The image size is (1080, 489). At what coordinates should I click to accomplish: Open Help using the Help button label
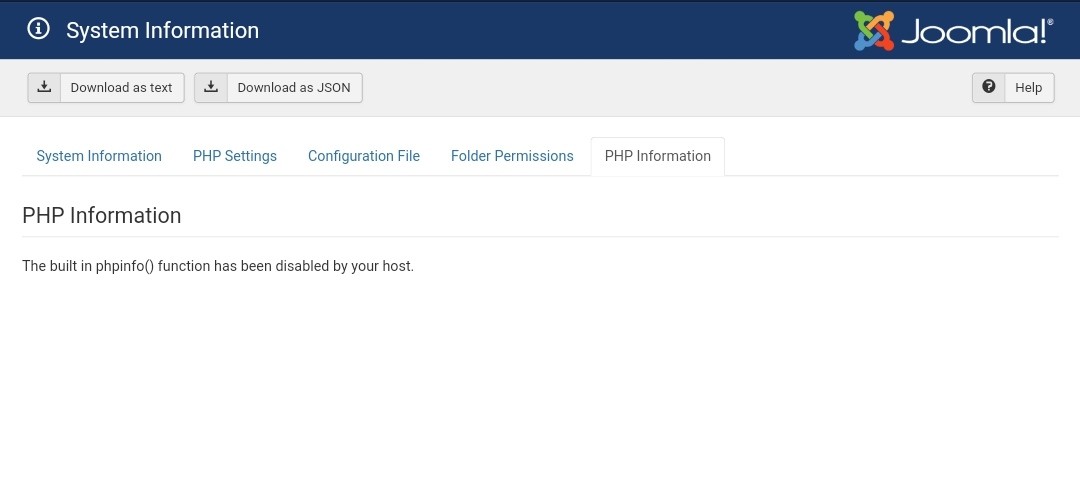[1028, 88]
